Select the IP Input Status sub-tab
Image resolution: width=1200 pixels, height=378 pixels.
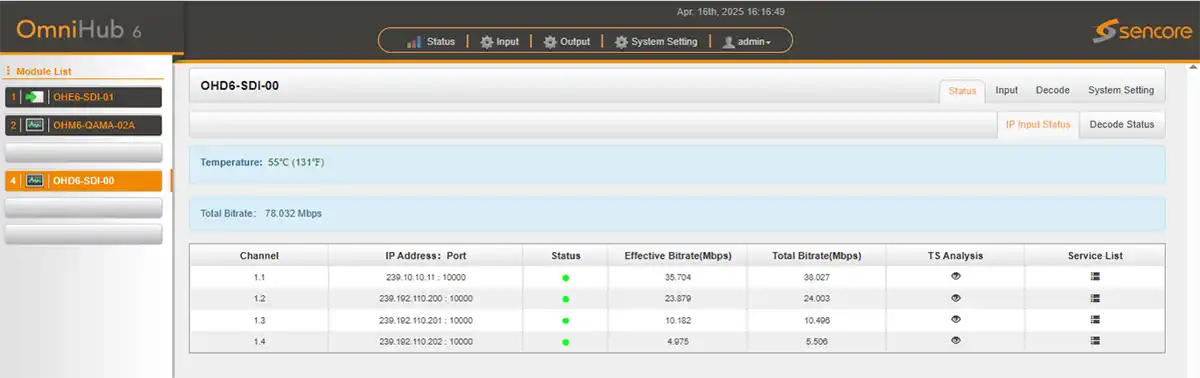(1038, 125)
